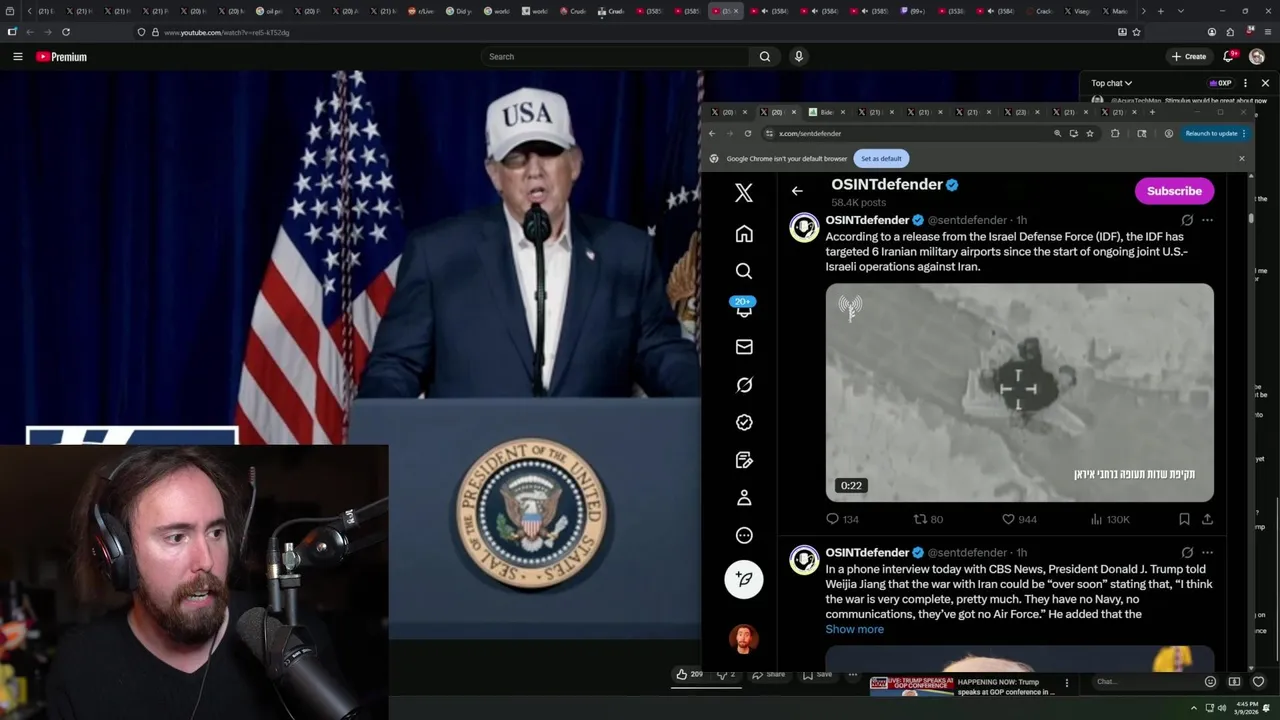This screenshot has width=1280, height=720.
Task: Click the YouTube search magnifier button
Action: pos(765,56)
